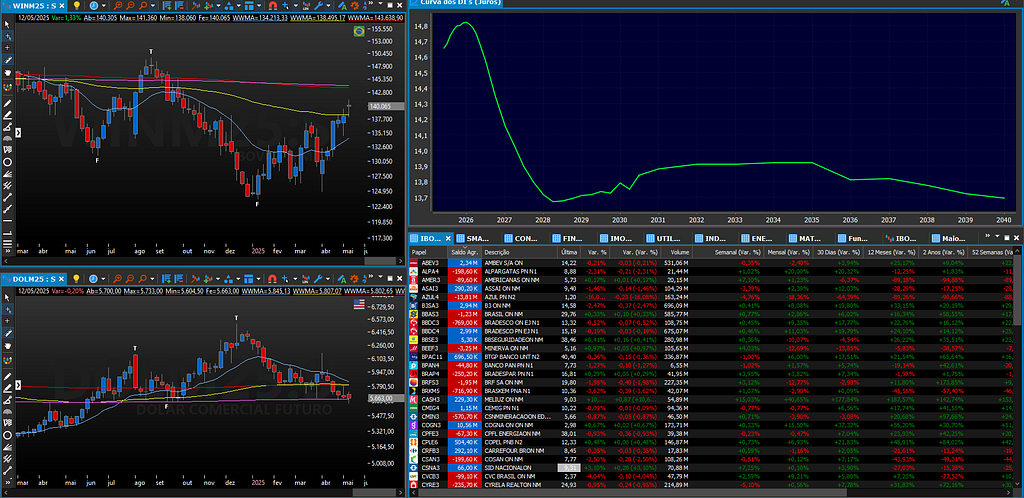Sort by the Saldo Agr. column header

tap(463, 252)
